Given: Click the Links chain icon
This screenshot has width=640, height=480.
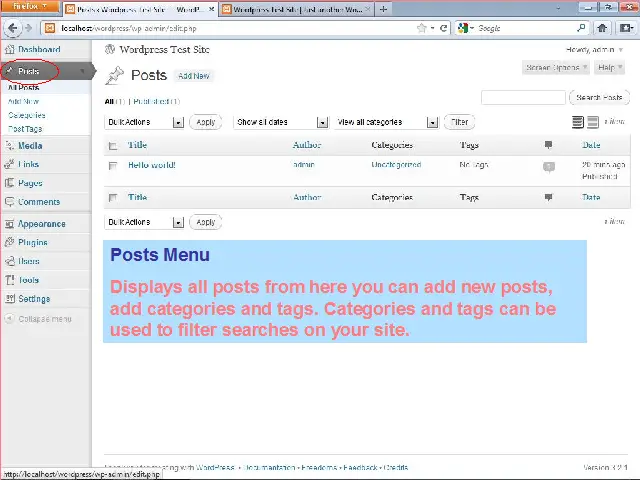Looking at the screenshot, I should coord(9,164).
